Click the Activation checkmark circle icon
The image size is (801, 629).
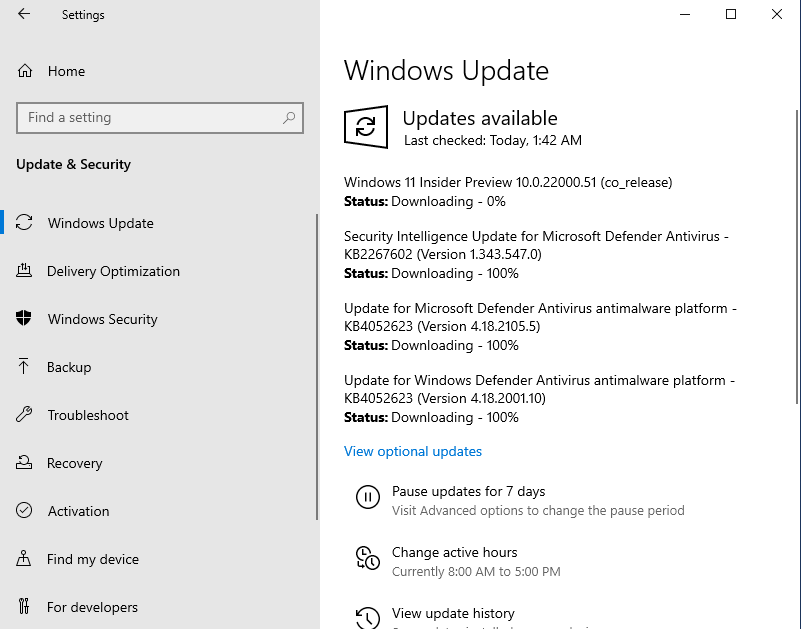(x=24, y=510)
